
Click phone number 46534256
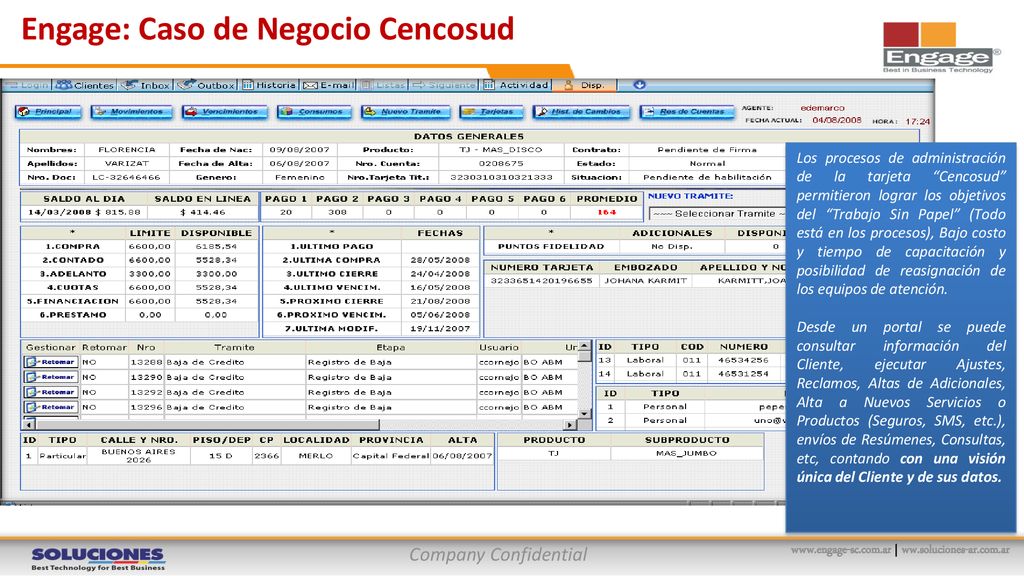coord(743,360)
